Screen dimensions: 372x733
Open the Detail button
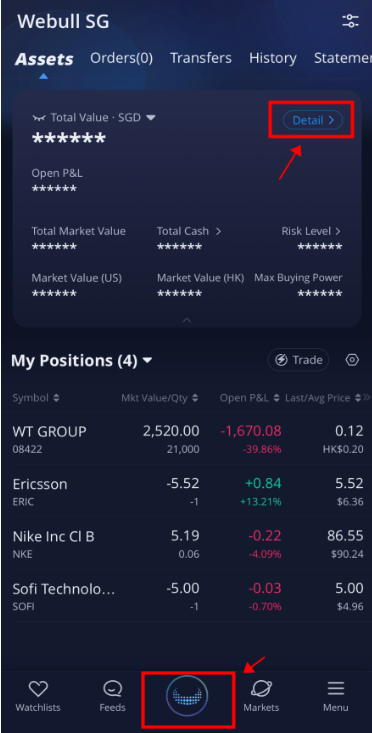pyautogui.click(x=313, y=120)
